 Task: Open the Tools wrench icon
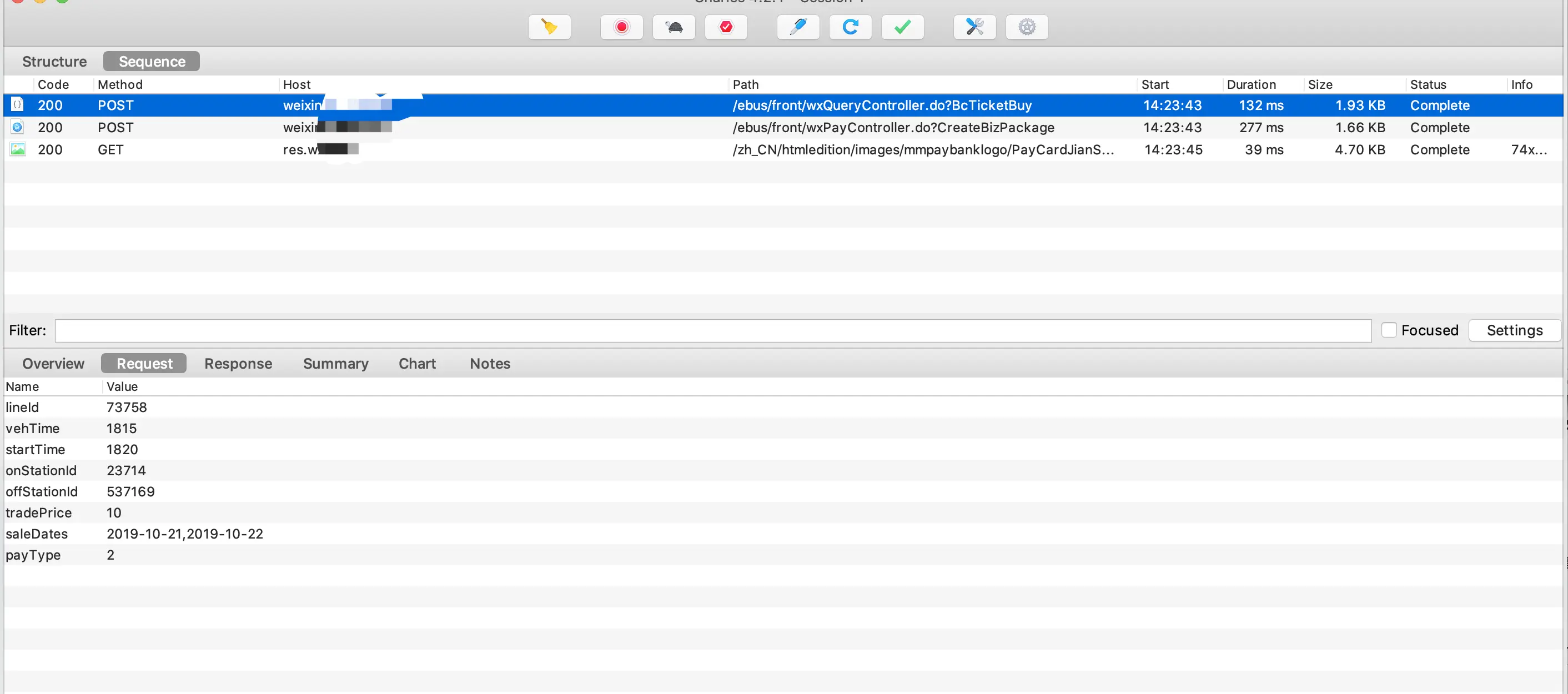(x=974, y=27)
